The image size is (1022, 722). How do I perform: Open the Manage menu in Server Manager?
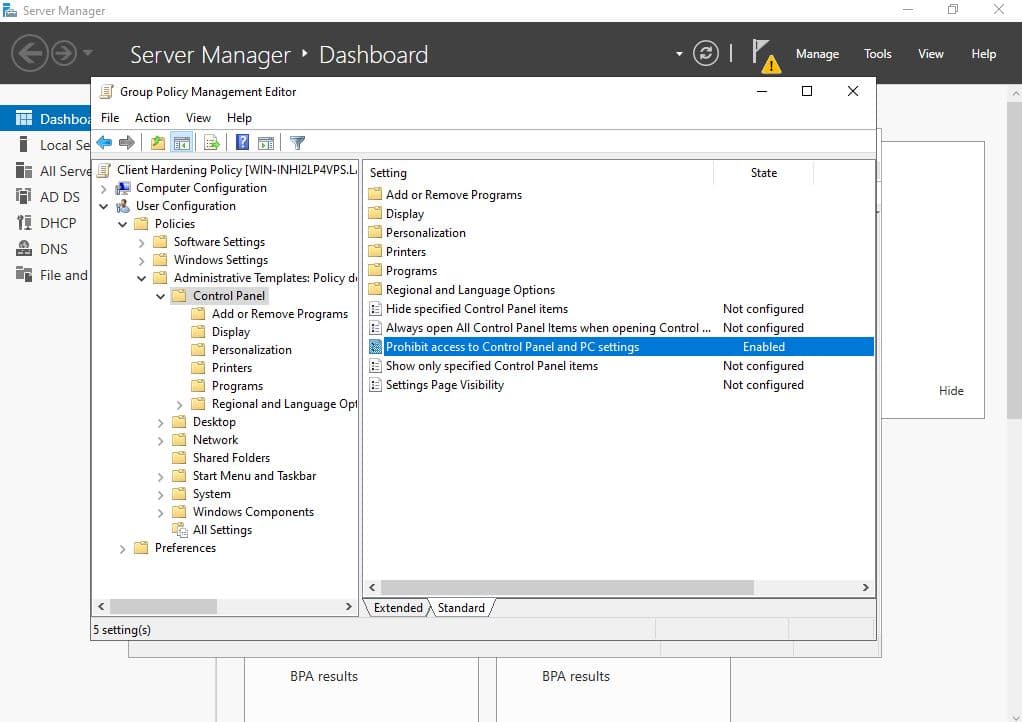pos(817,54)
